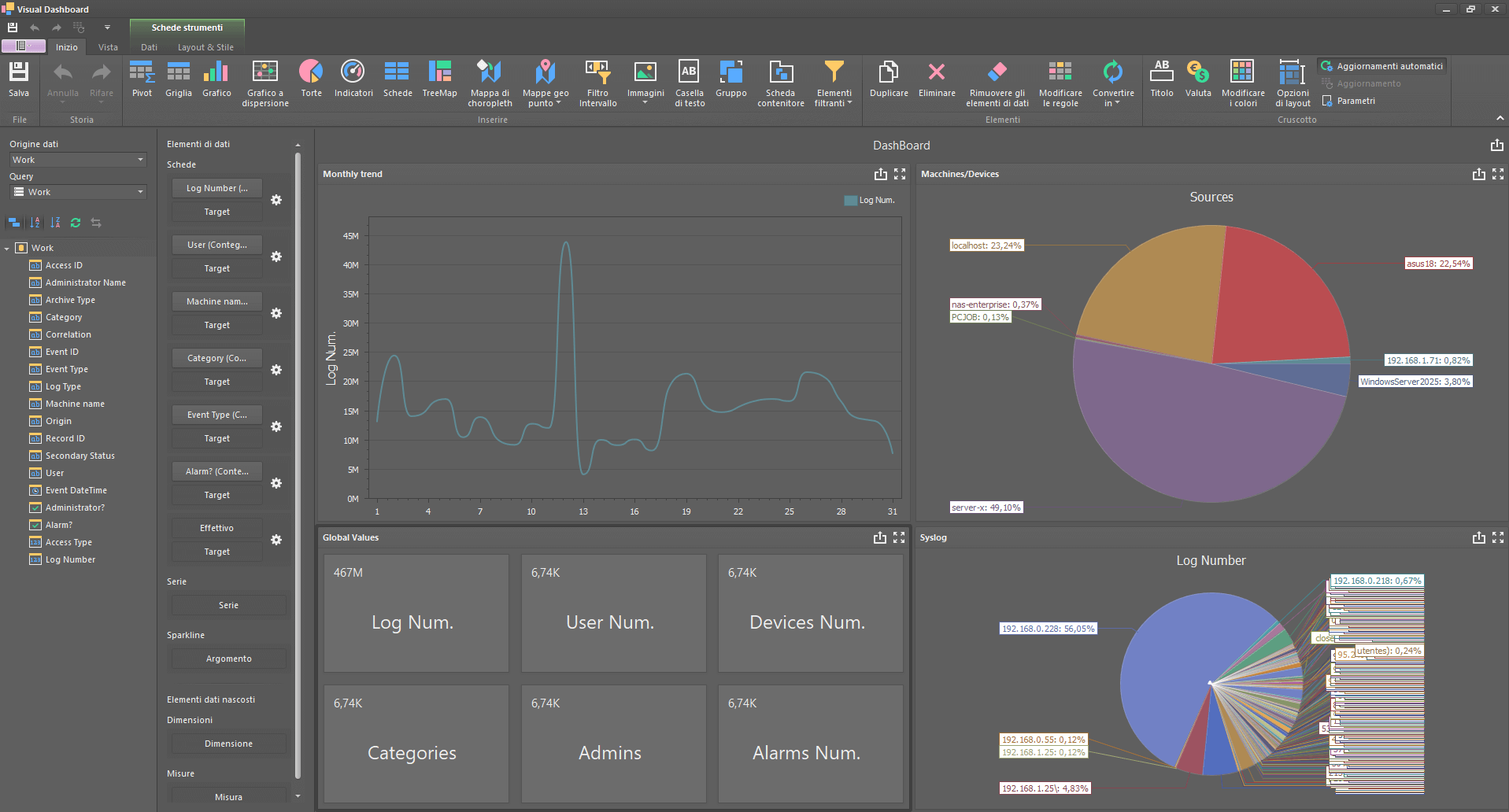Select the Alarms Num. card
The height and width of the screenshot is (812, 1509).
point(810,744)
